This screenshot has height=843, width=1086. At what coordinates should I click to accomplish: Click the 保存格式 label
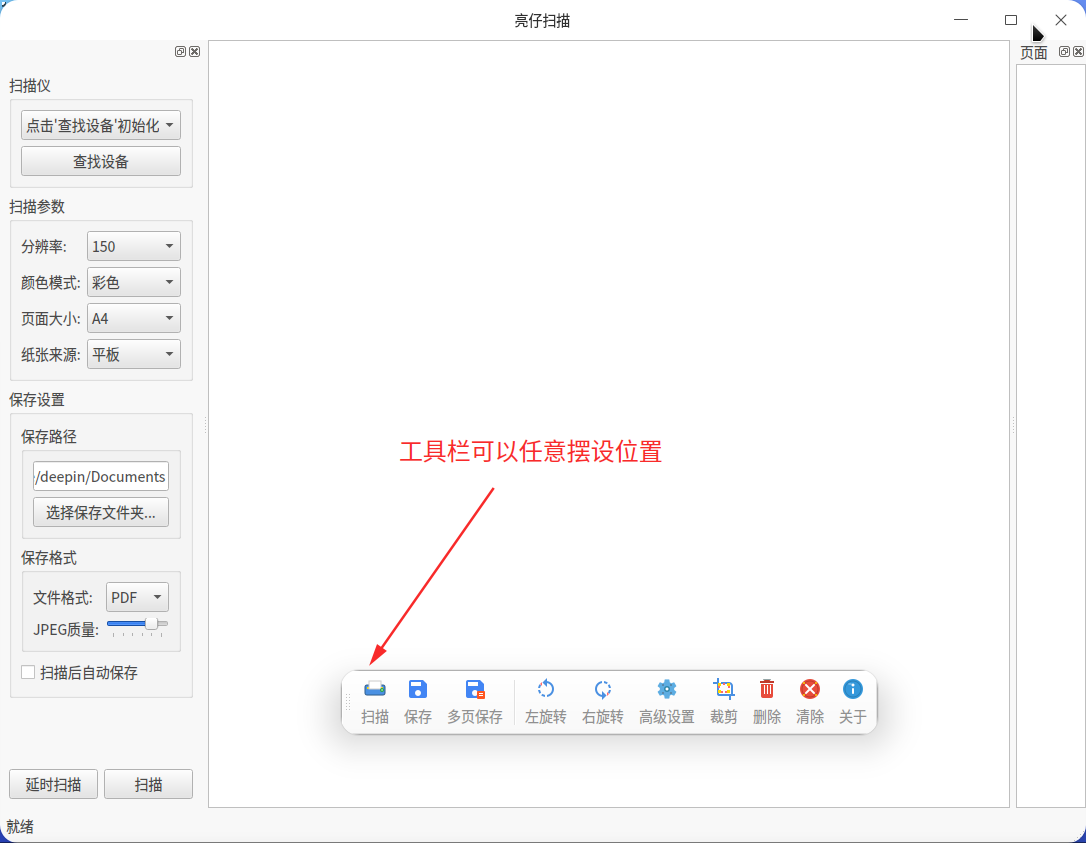tap(48, 558)
